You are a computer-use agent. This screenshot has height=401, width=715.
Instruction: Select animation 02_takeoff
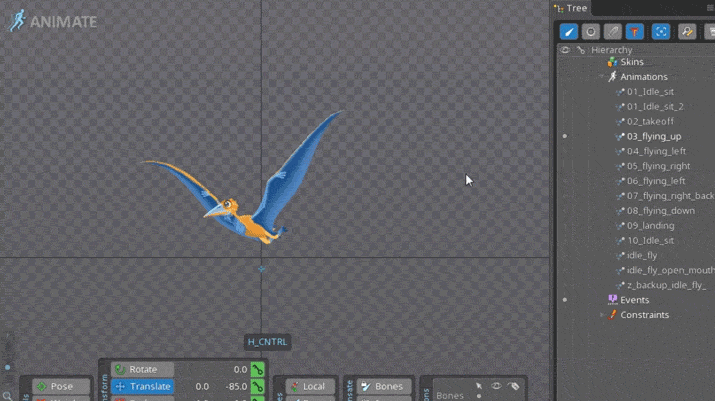[650, 121]
